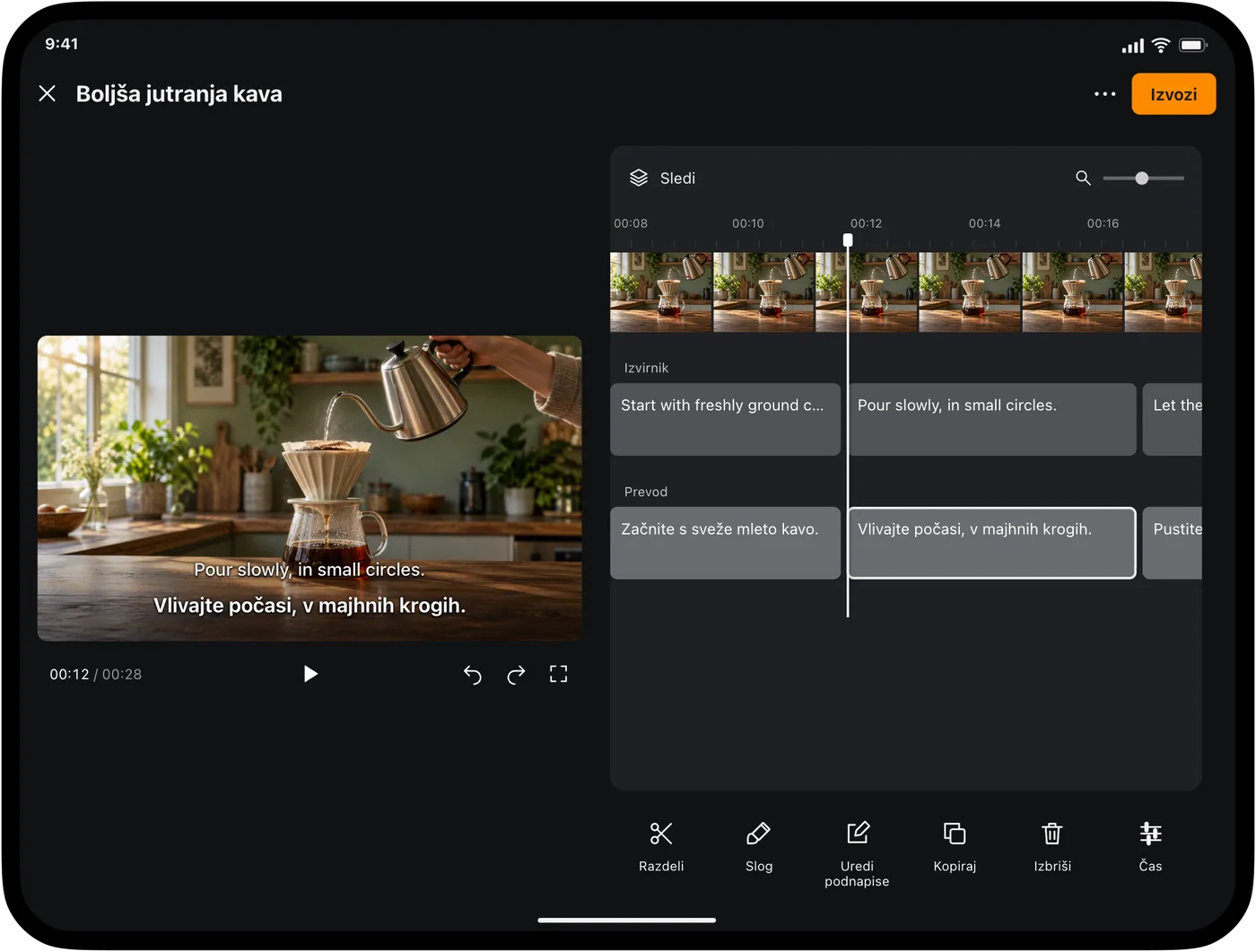Select source clip 'Start with freshly ground c...'
This screenshot has width=1256, height=952.
[x=725, y=419]
